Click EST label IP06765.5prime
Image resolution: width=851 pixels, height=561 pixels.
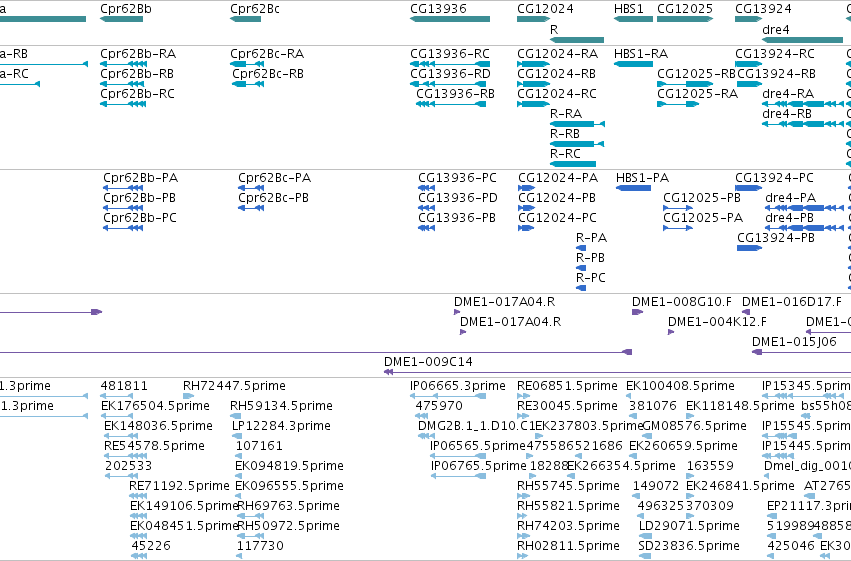click(x=479, y=467)
